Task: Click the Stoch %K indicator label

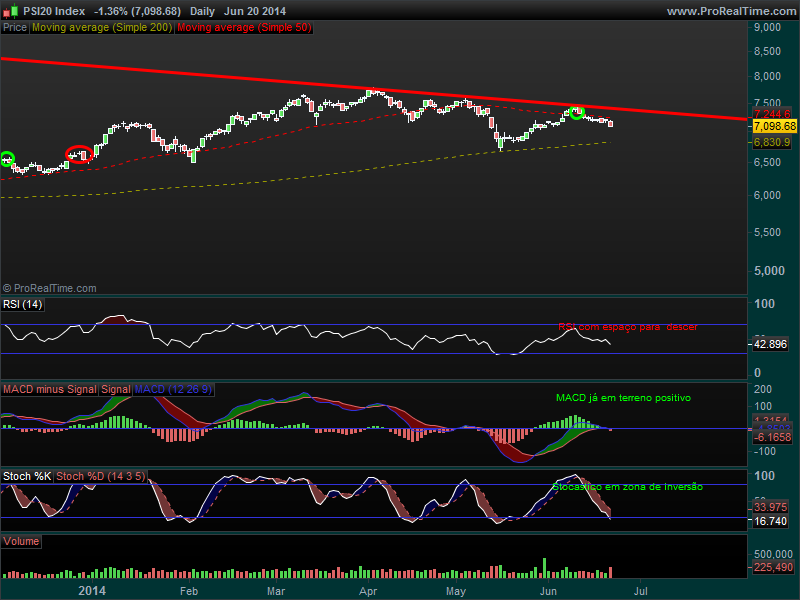Action: point(27,477)
